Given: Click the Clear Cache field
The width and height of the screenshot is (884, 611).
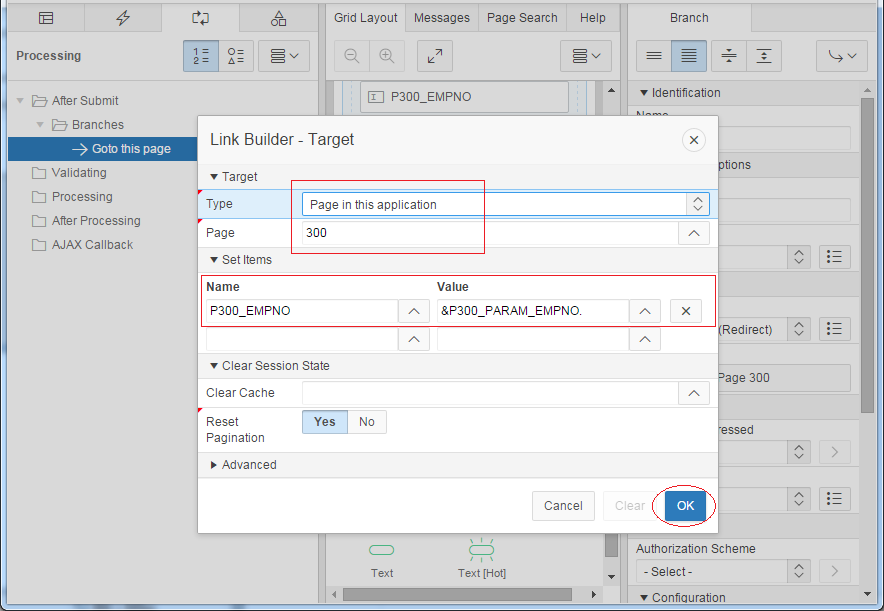Looking at the screenshot, I should coord(489,393).
